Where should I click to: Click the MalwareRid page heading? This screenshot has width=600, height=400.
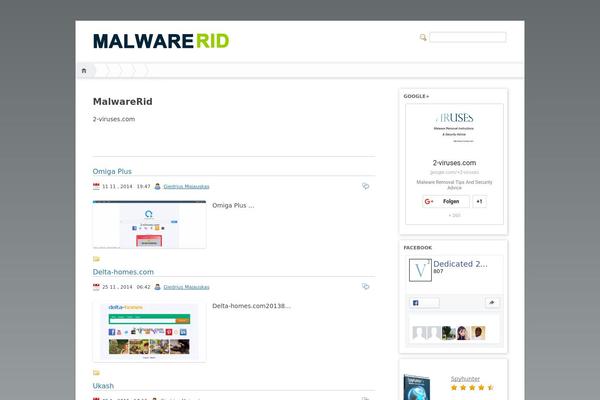pyautogui.click(x=122, y=101)
